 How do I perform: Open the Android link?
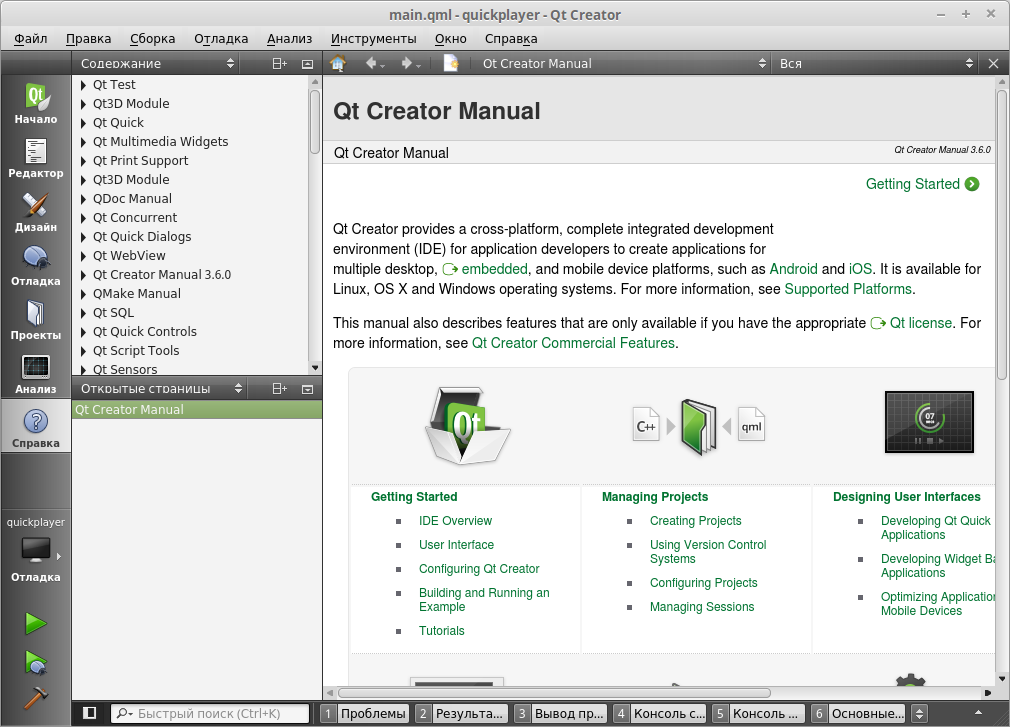(x=793, y=269)
